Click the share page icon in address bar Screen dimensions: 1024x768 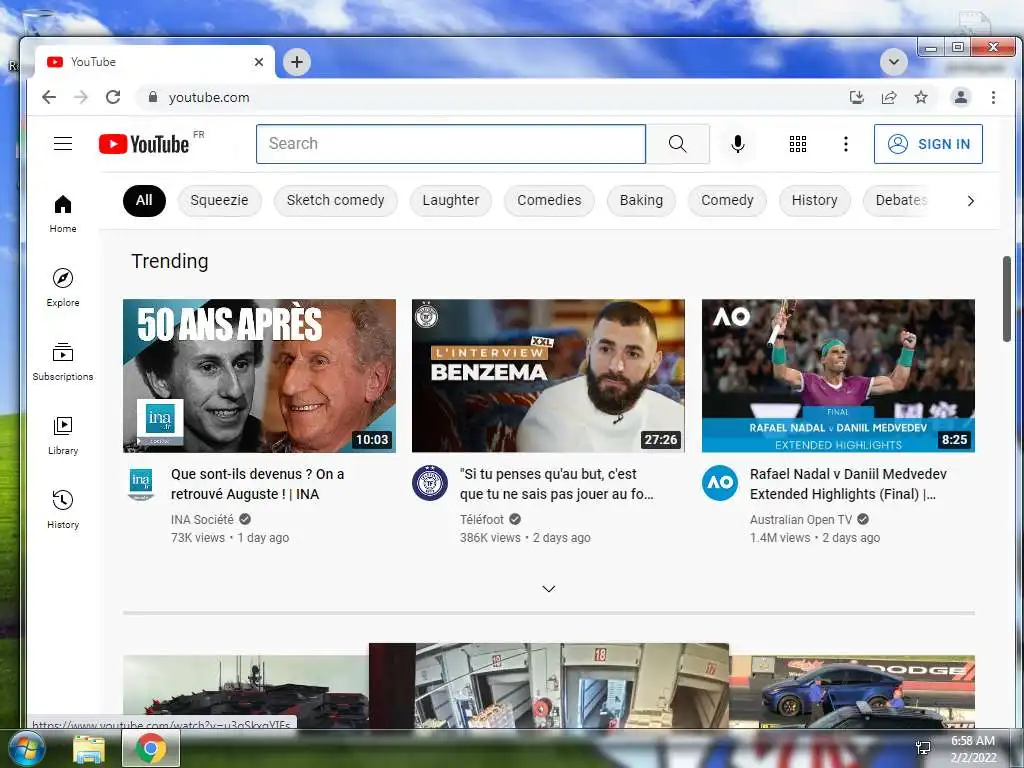click(889, 97)
